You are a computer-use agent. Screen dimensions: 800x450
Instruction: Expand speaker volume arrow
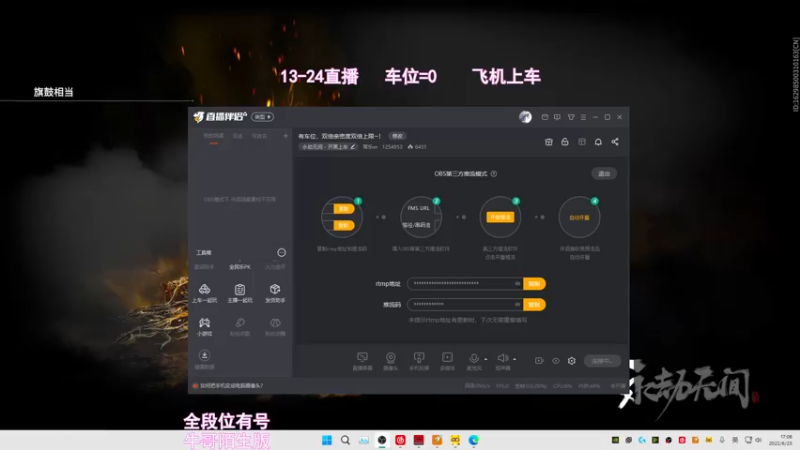click(514, 359)
